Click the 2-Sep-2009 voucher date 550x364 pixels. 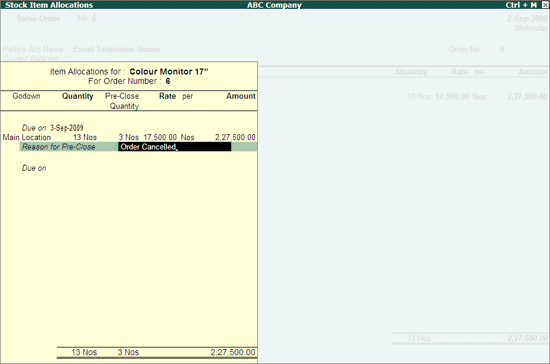click(527, 19)
